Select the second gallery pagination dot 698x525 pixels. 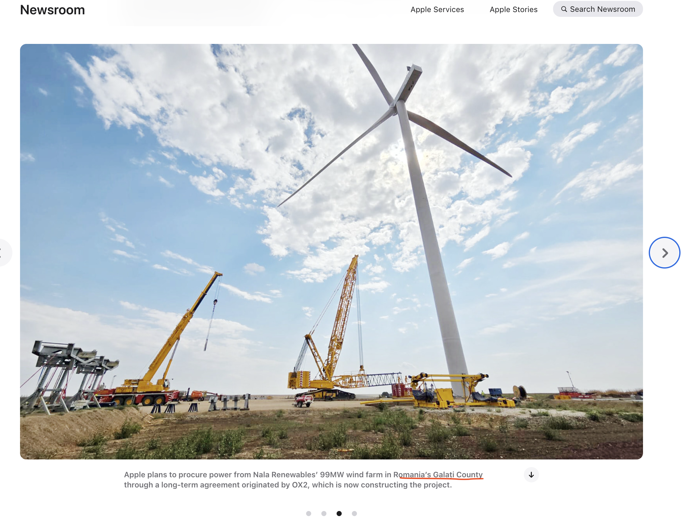tap(324, 513)
